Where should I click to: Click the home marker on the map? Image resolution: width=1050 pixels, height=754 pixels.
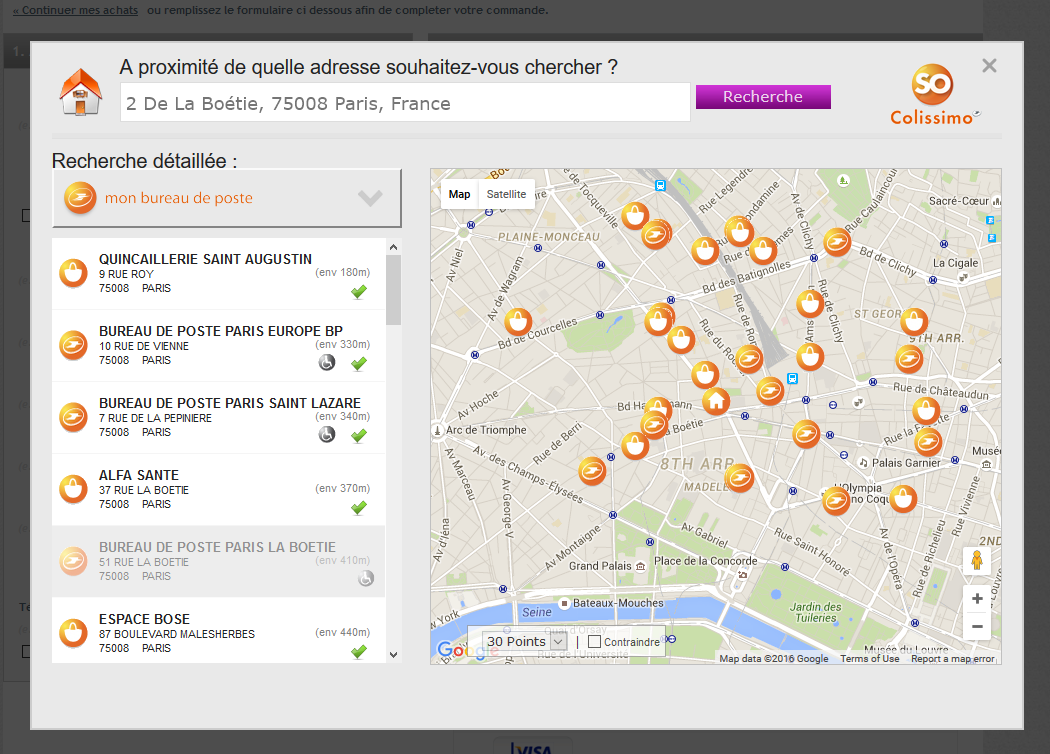pos(716,401)
